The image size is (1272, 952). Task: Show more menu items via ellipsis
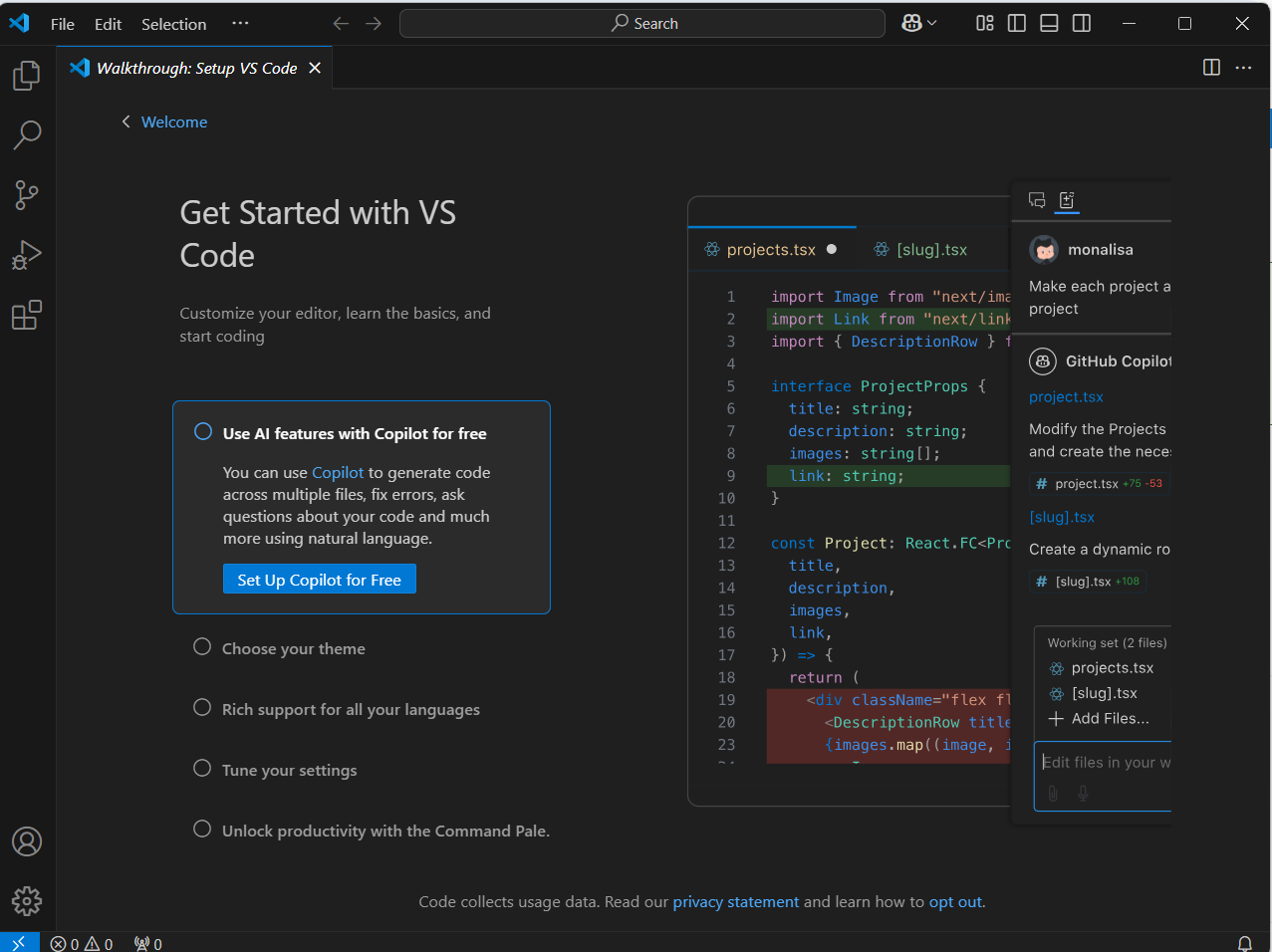tap(240, 23)
